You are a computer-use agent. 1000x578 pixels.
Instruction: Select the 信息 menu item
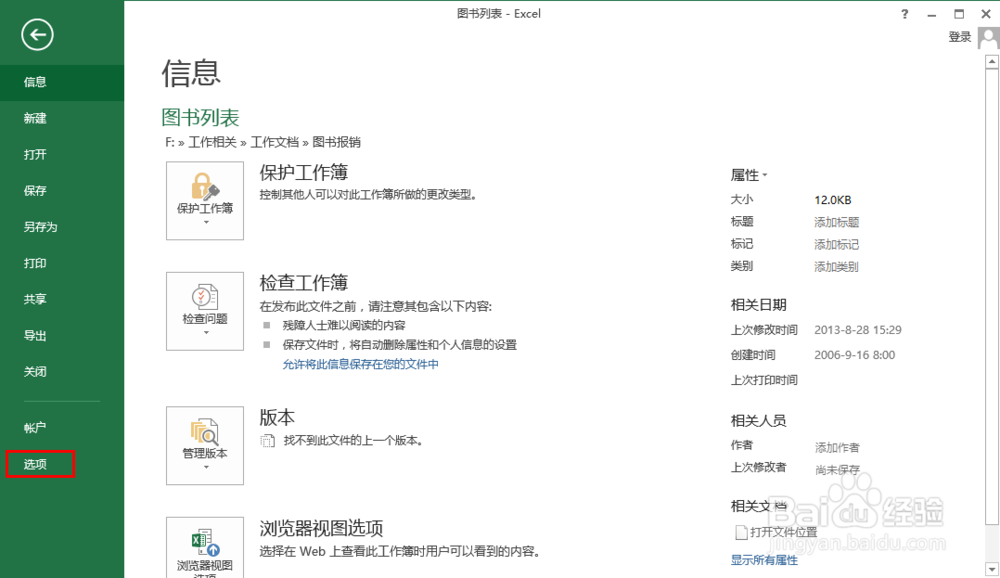(62, 82)
